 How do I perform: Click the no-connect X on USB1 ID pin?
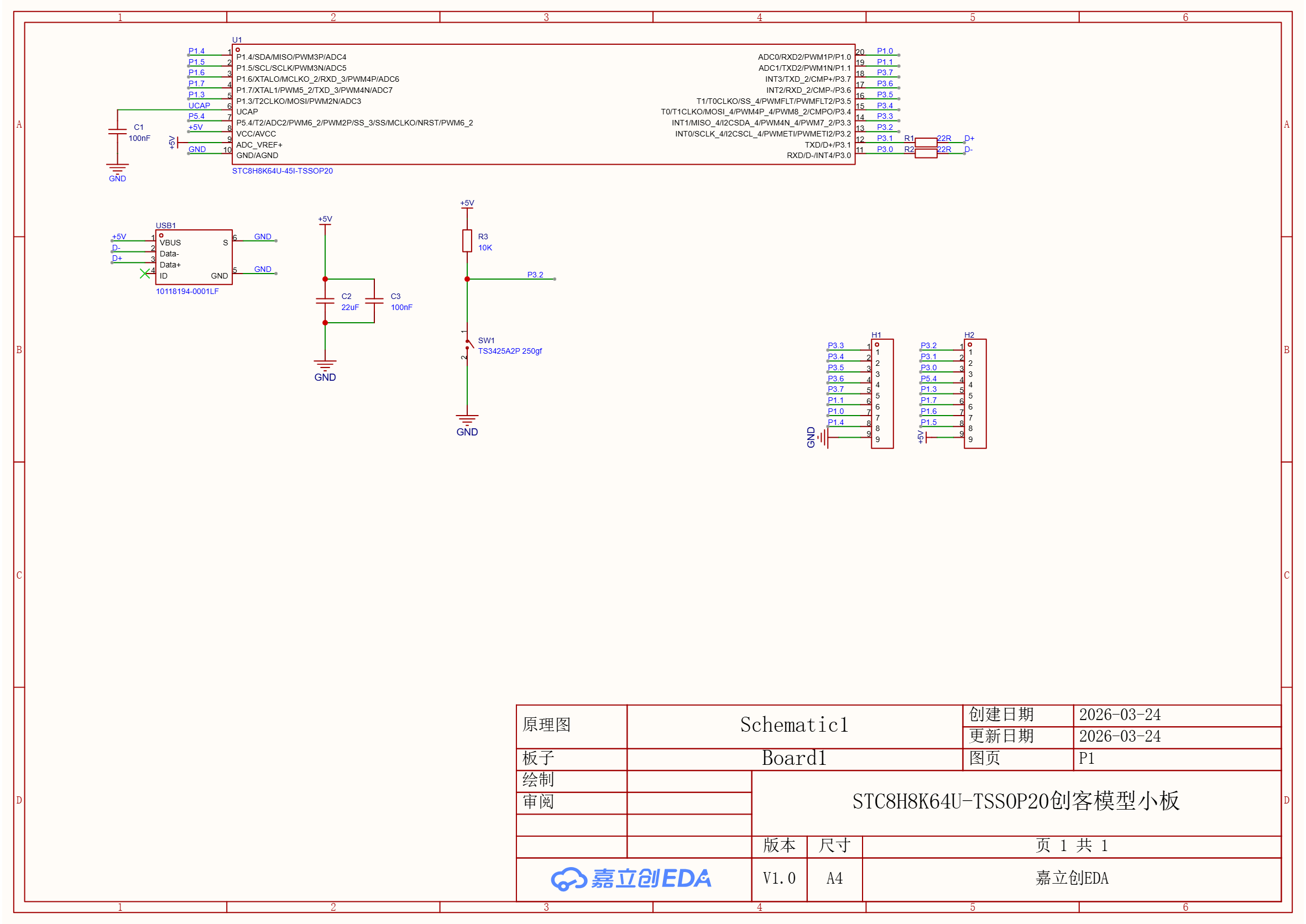click(145, 274)
